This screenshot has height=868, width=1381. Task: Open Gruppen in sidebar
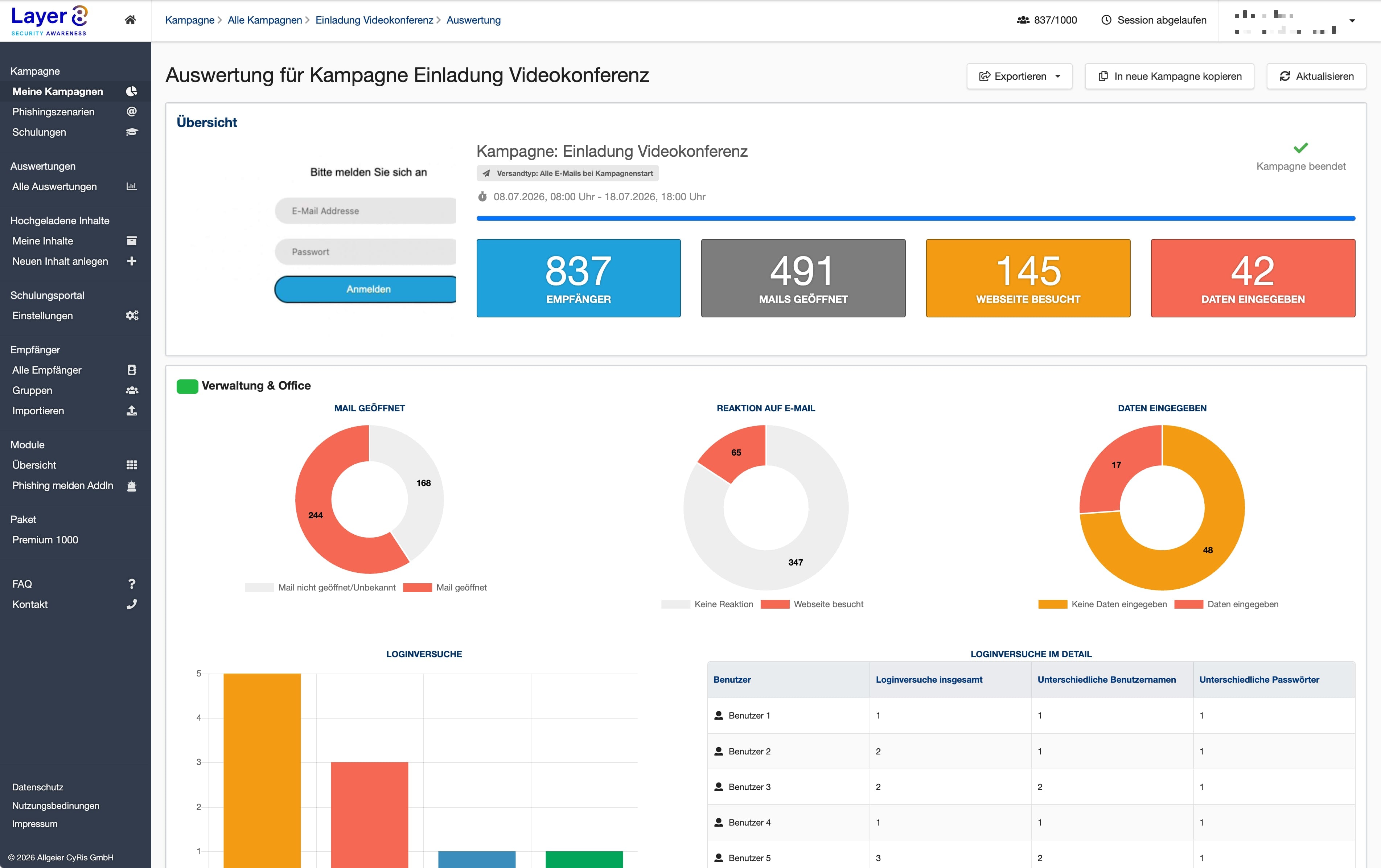(75, 390)
